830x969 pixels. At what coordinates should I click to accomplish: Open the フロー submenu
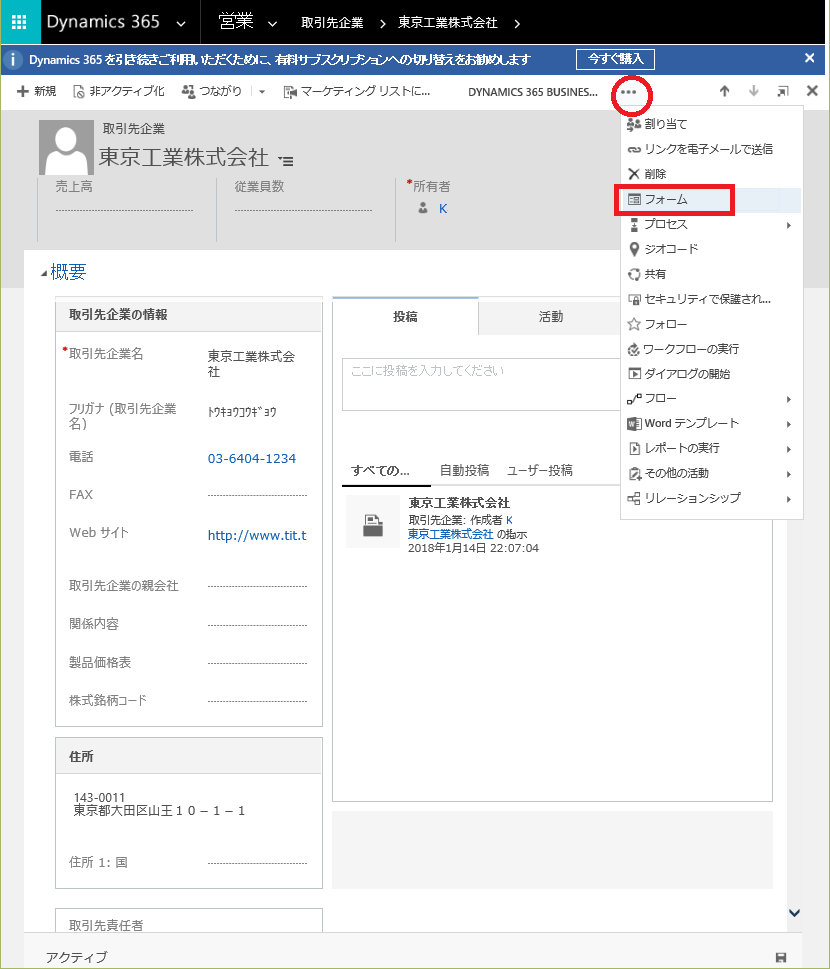[x=711, y=399]
